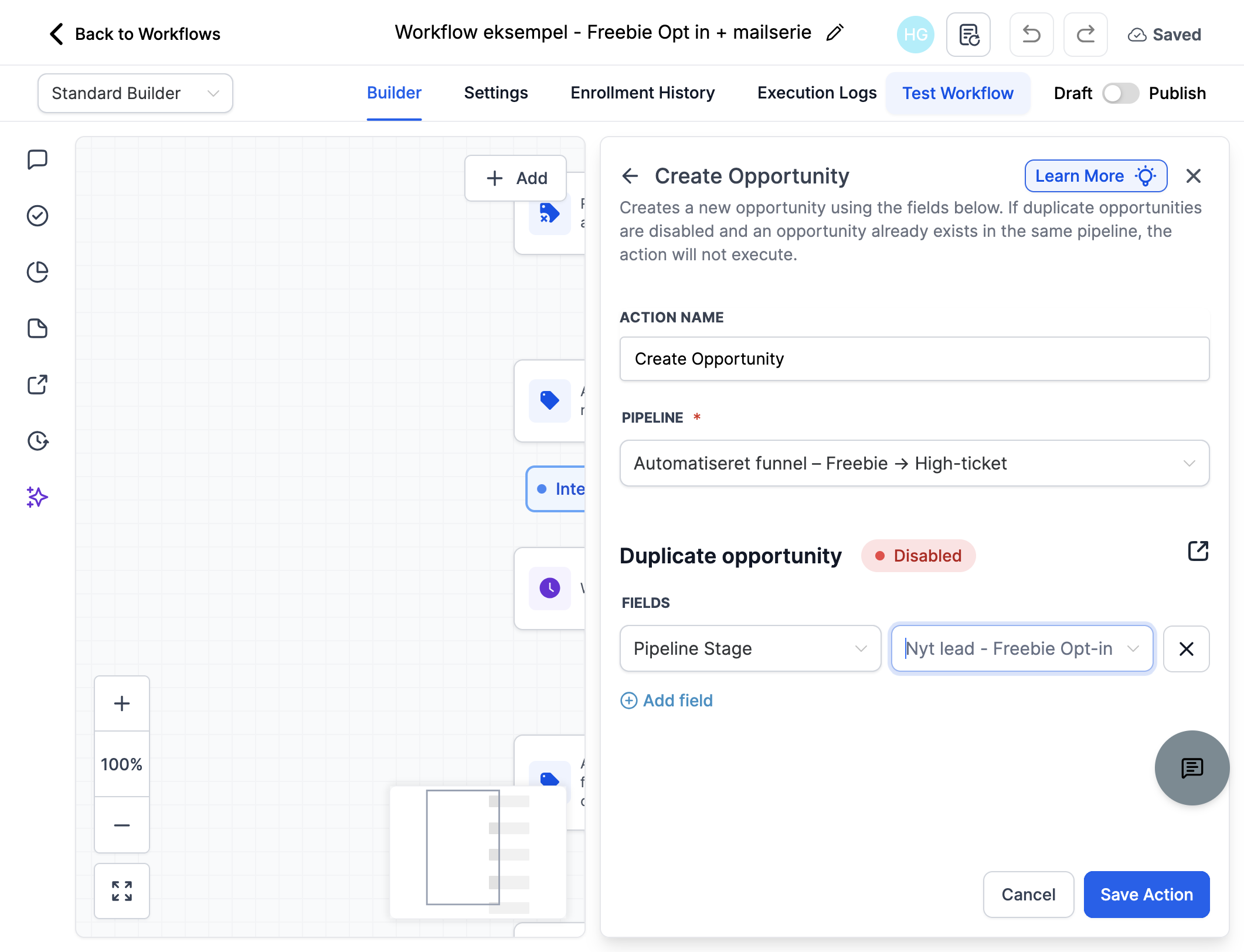
Task: Click the Cancel button
Action: (x=1028, y=895)
